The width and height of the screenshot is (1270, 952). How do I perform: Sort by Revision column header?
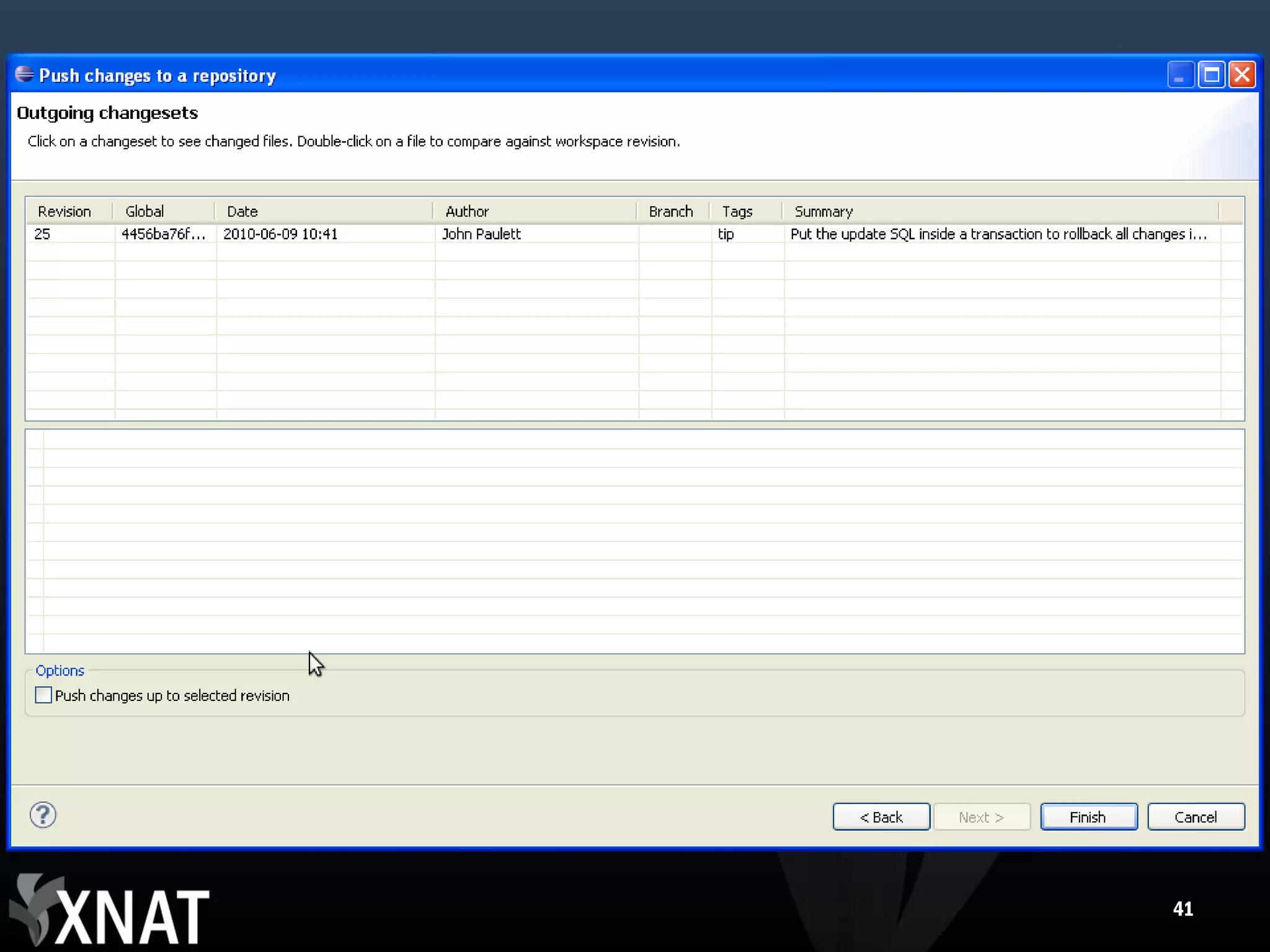click(x=64, y=212)
